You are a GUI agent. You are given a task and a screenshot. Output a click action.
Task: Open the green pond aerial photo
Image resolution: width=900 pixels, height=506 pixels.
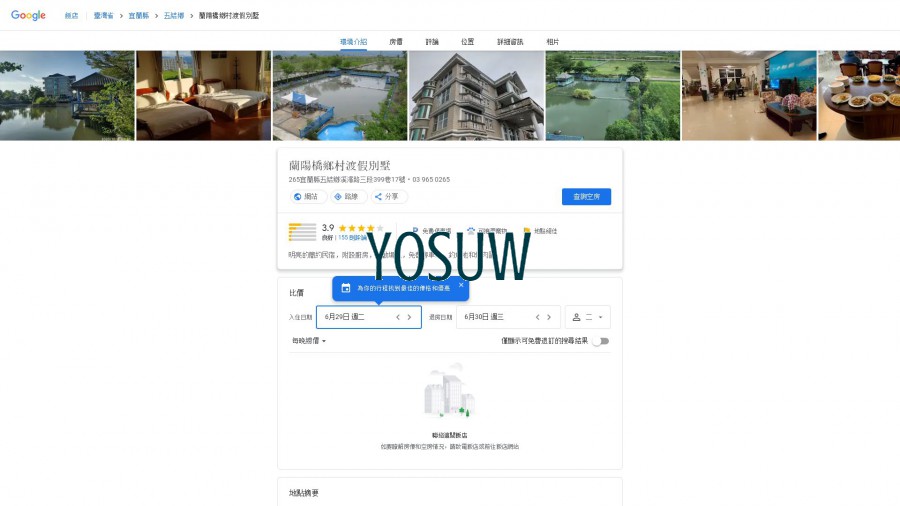click(612, 95)
